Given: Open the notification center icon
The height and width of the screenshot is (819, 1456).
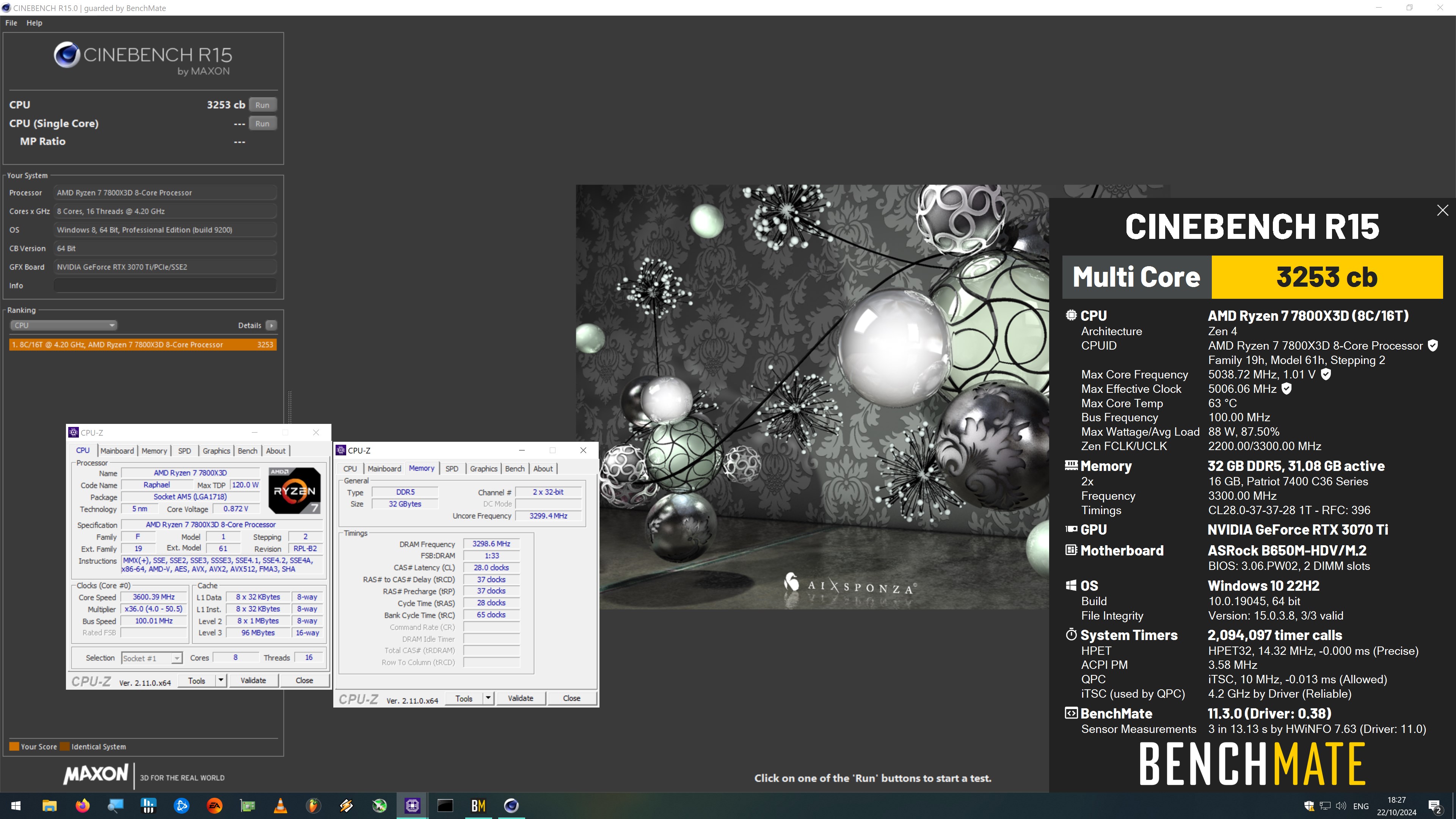Looking at the screenshot, I should 1434,806.
